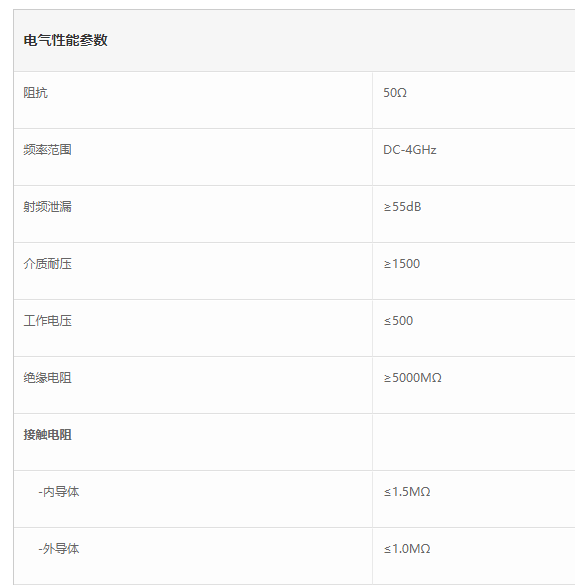This screenshot has width=575, height=585.
Task: Select the 绝缘电阻 row label
Action: click(47, 378)
